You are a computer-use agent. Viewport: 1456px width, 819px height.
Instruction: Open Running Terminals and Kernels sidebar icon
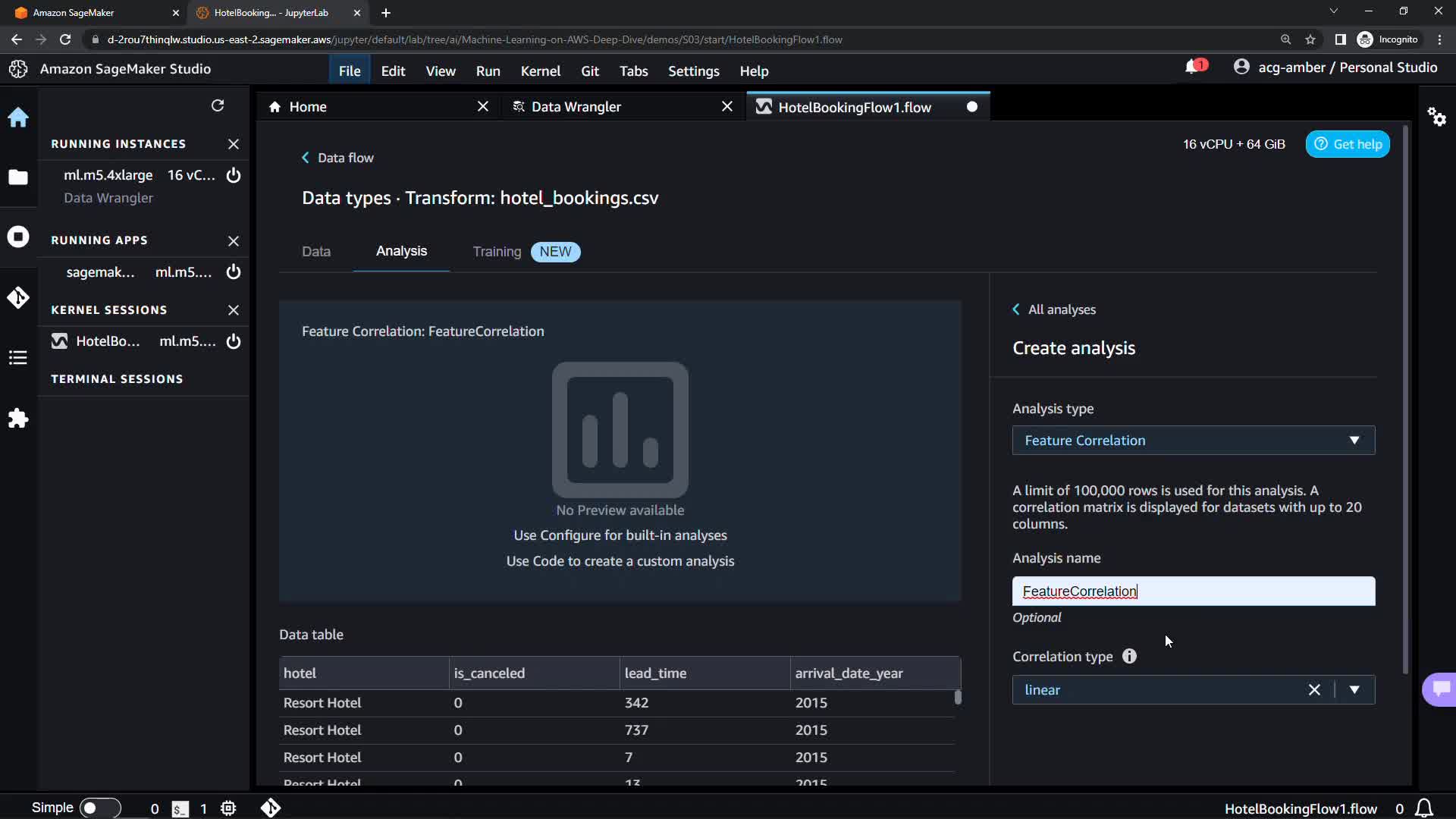(x=18, y=237)
